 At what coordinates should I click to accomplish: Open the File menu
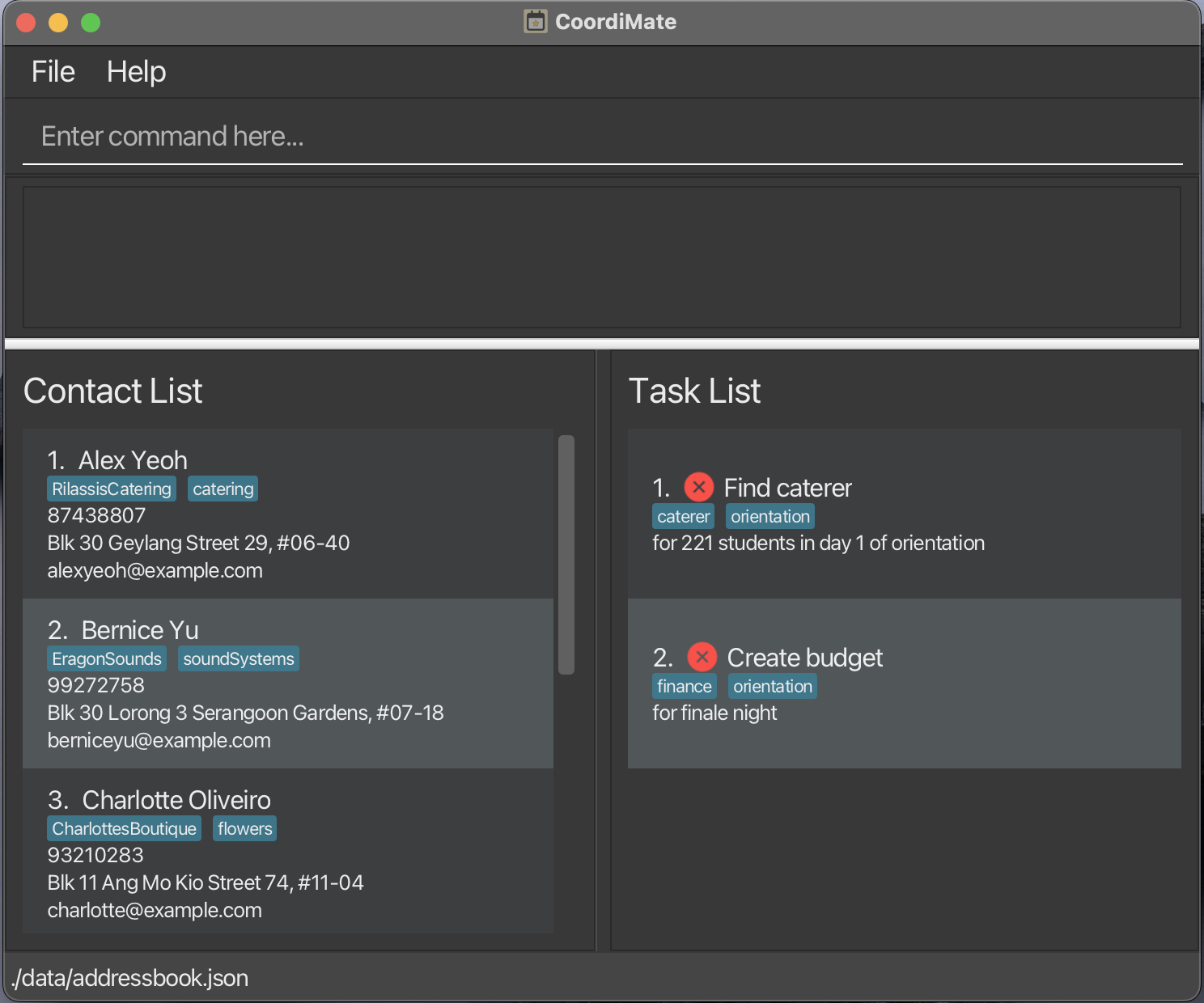point(53,72)
